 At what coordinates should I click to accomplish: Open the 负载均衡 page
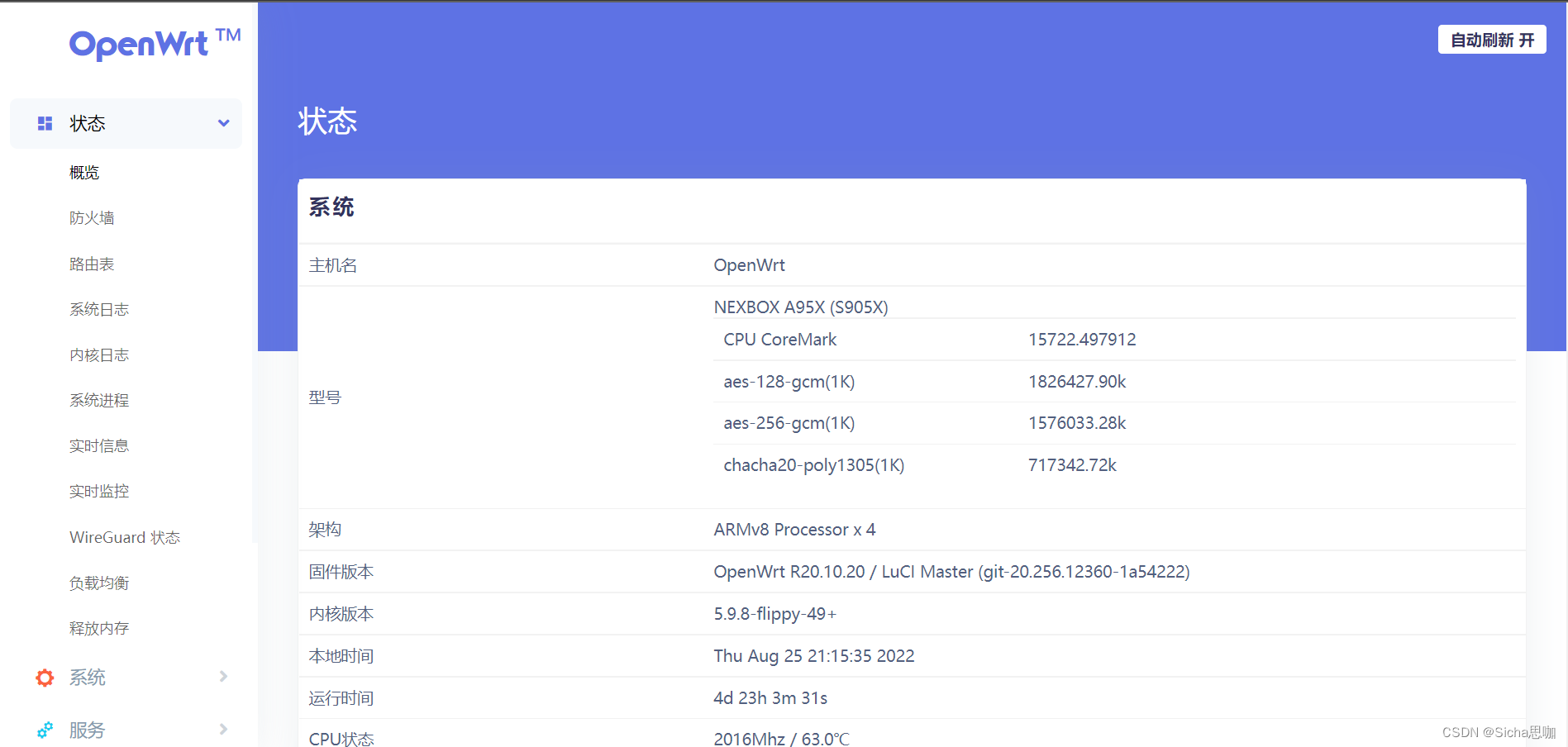coord(99,583)
